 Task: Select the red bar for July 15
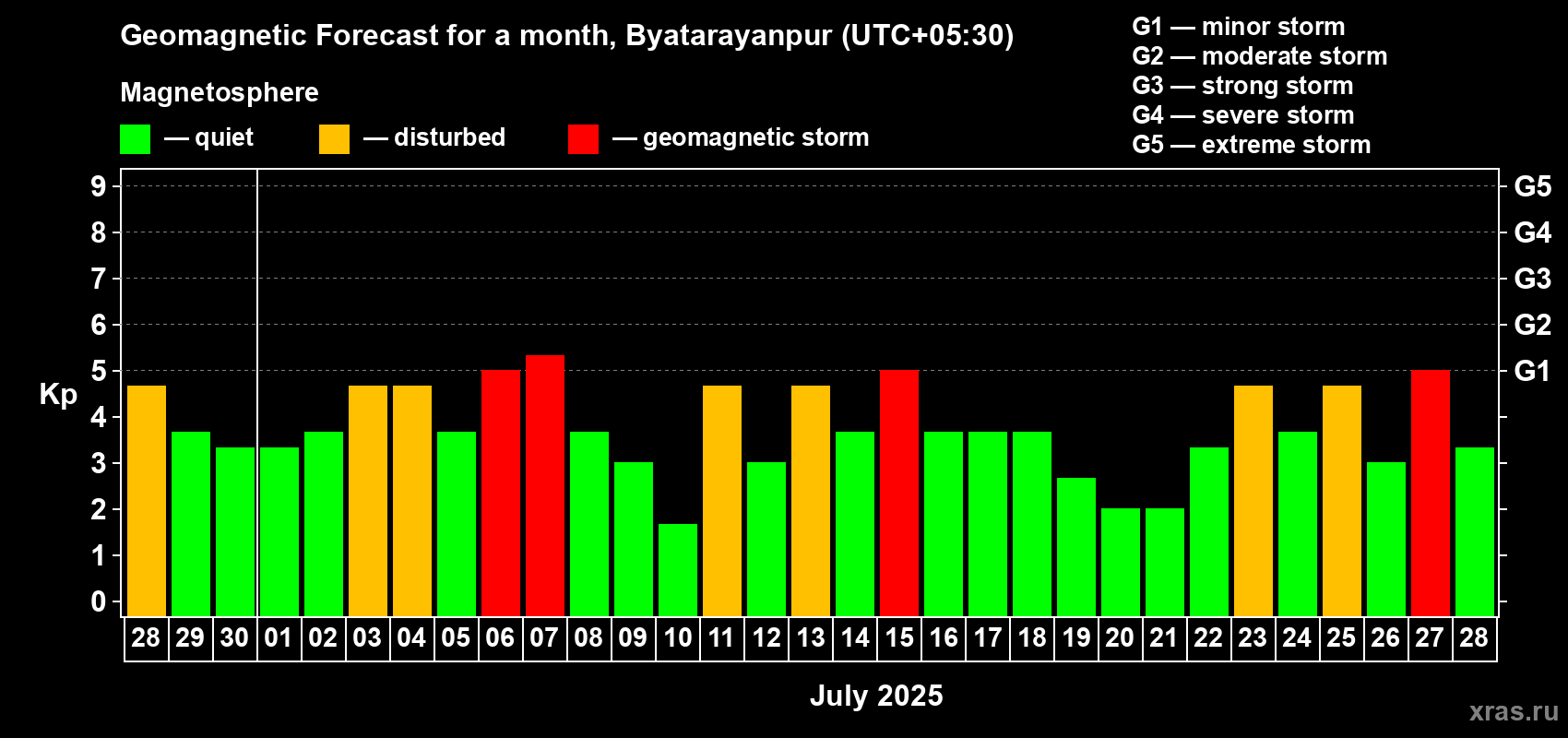[899, 493]
